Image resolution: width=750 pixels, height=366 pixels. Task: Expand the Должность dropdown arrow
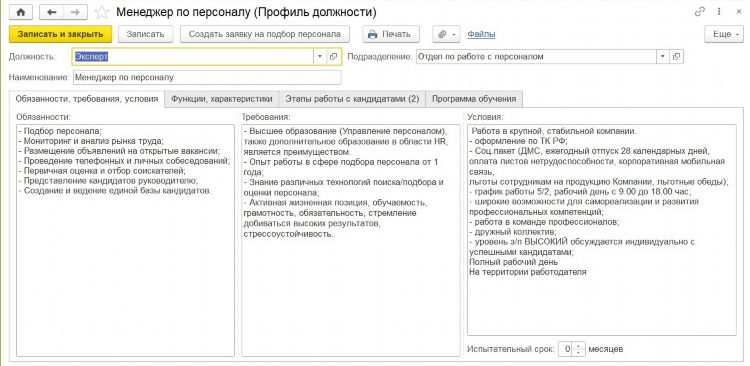(x=320, y=56)
